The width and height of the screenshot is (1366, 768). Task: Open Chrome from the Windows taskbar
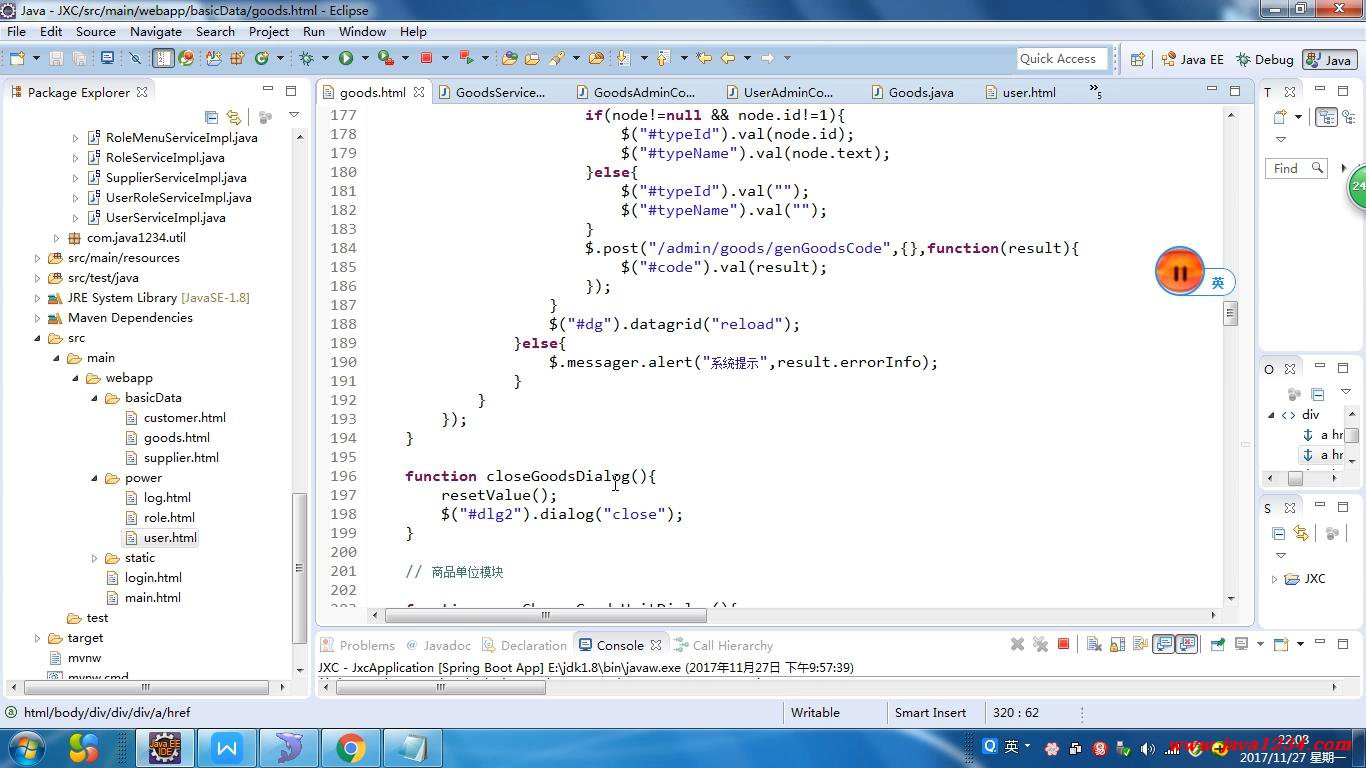[x=350, y=748]
